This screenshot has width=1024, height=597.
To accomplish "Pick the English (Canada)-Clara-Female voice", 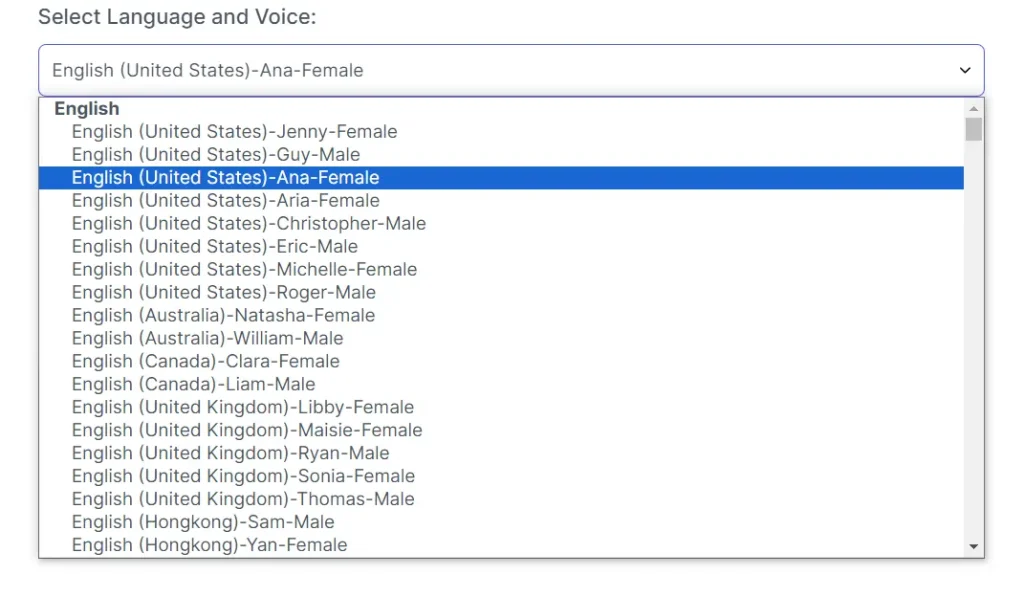I will 205,361.
